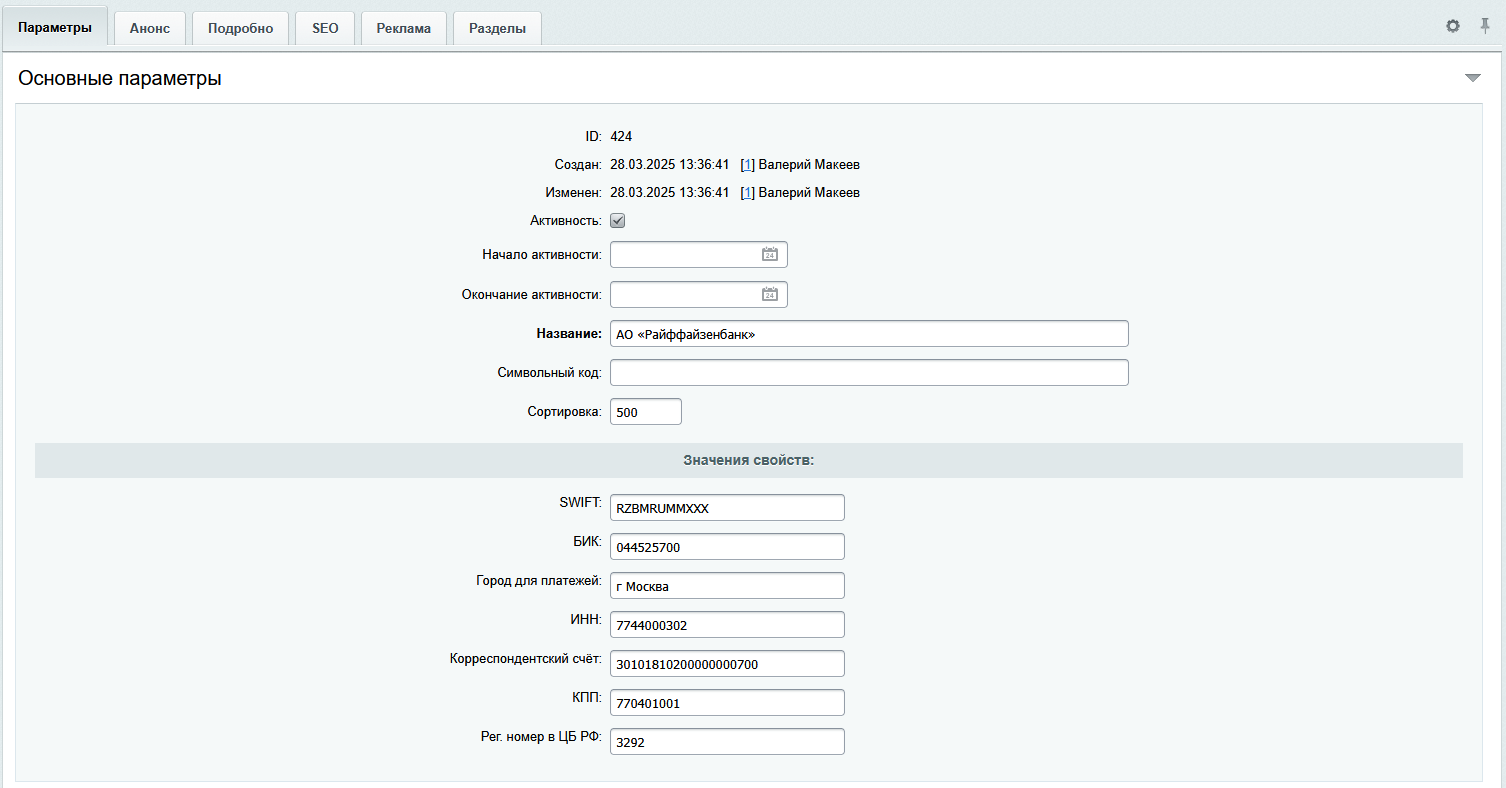Click the ИНН label

pos(586,620)
